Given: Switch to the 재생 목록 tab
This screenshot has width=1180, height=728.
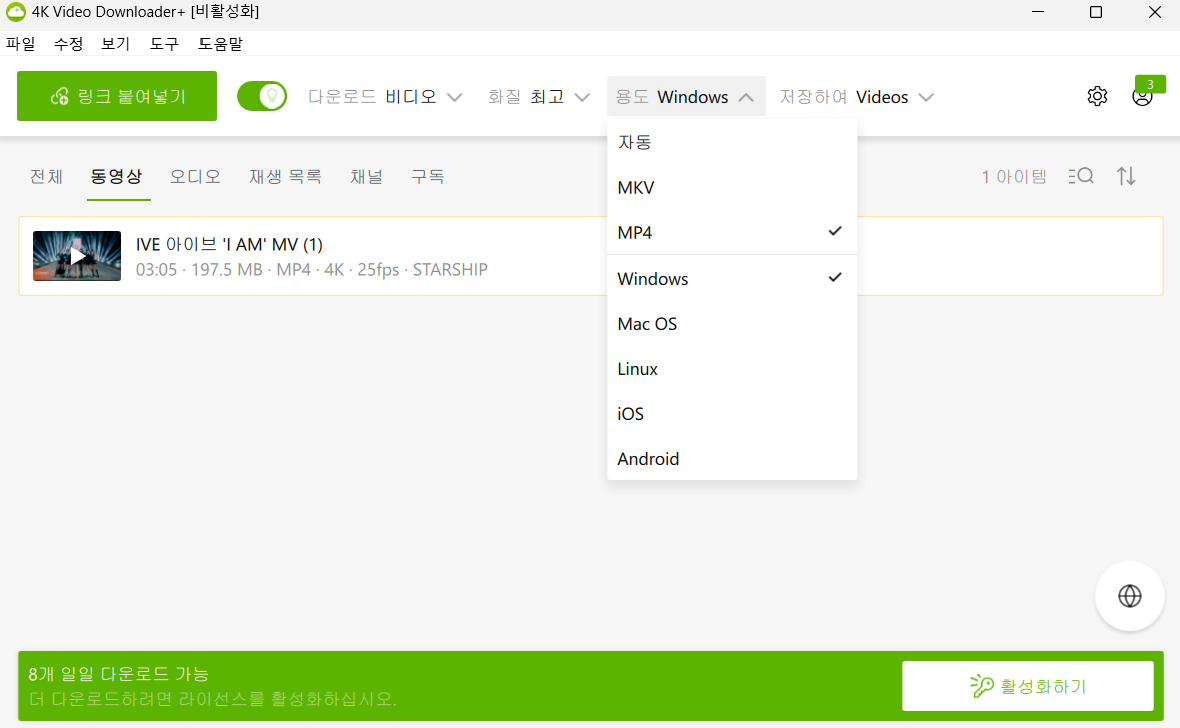Looking at the screenshot, I should point(285,176).
